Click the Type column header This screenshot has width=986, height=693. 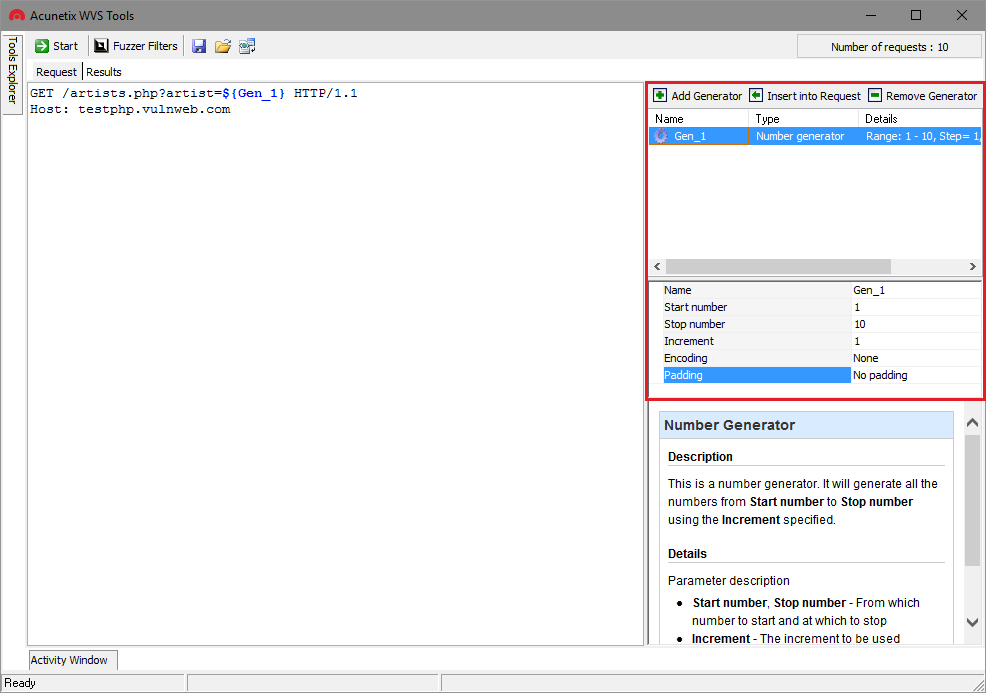[803, 119]
